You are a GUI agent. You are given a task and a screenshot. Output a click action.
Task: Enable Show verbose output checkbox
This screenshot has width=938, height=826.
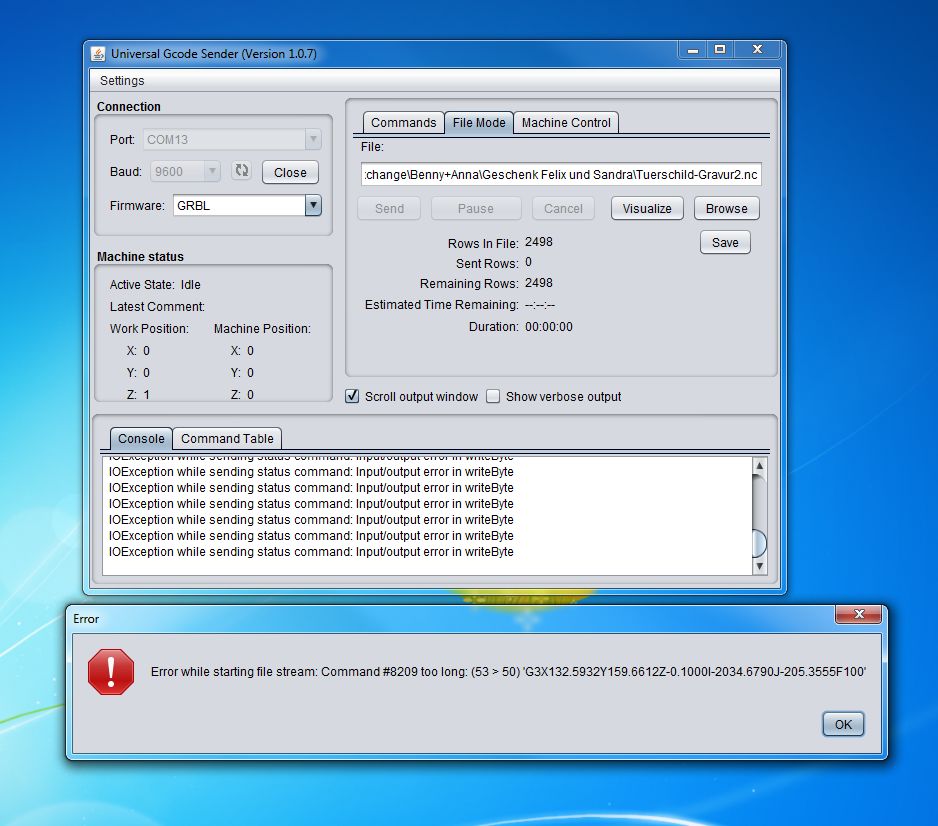pyautogui.click(x=493, y=396)
